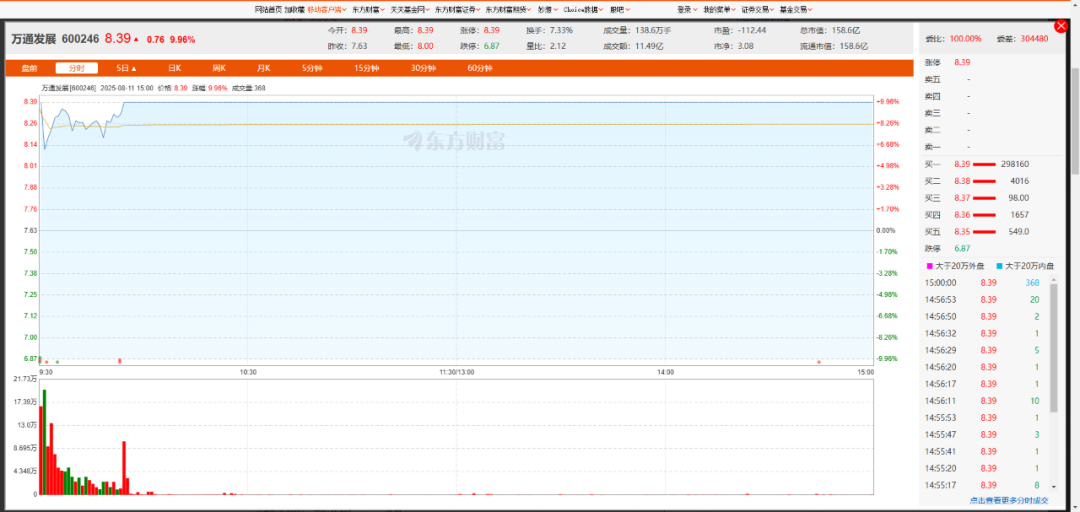Click the 买四 bid volume 1657
Image resolution: width=1080 pixels, height=512 pixels.
tap(1019, 215)
